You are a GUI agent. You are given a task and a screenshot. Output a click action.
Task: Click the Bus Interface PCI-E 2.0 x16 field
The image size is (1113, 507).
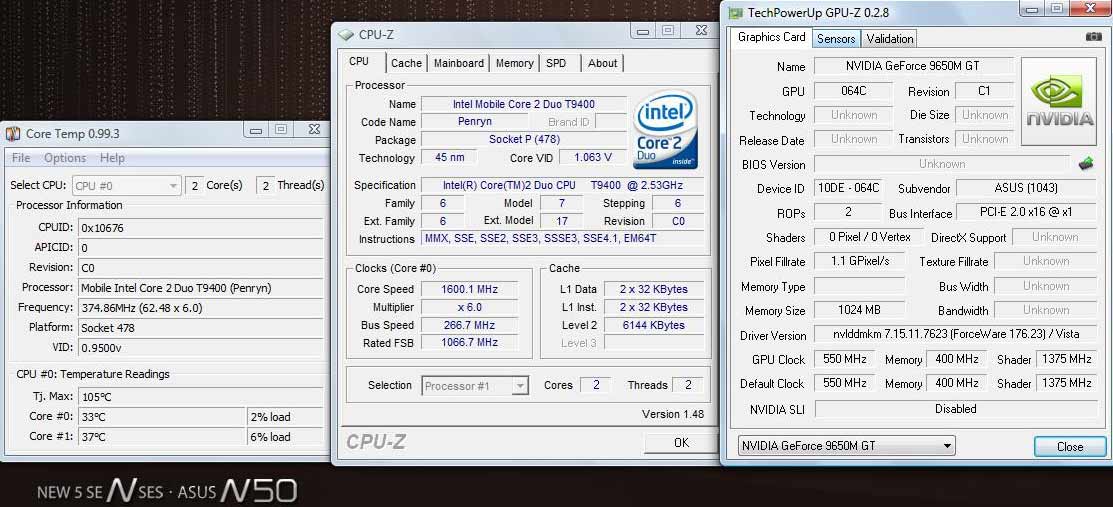click(x=1026, y=212)
